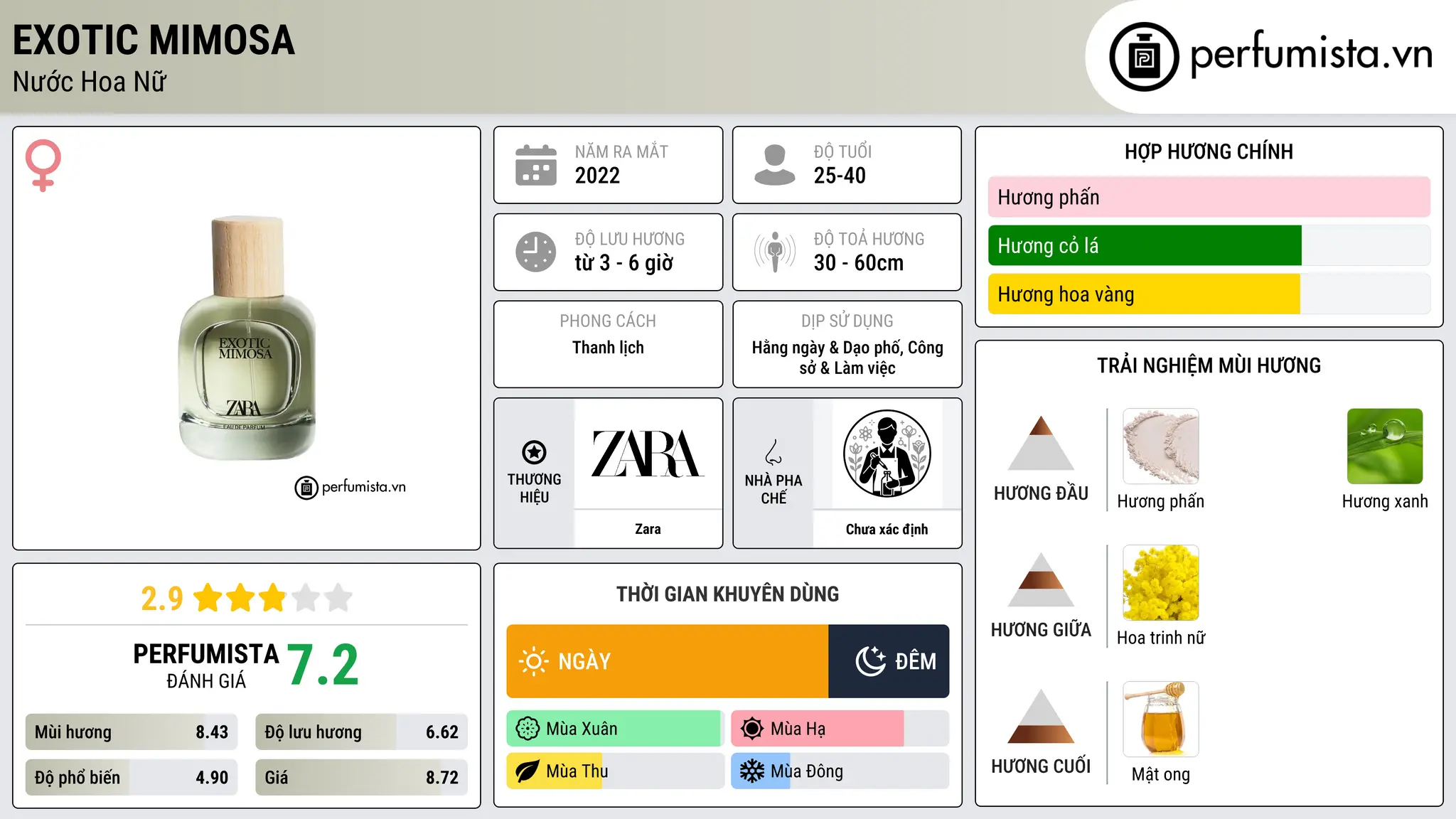Click the Độ phổ biến 4.90 score bar

(x=132, y=778)
